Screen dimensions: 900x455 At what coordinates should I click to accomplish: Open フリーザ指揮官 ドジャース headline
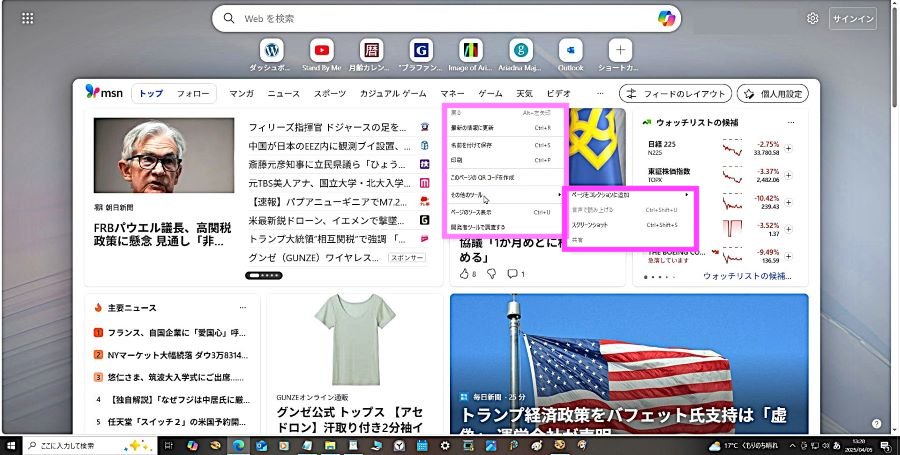[328, 127]
